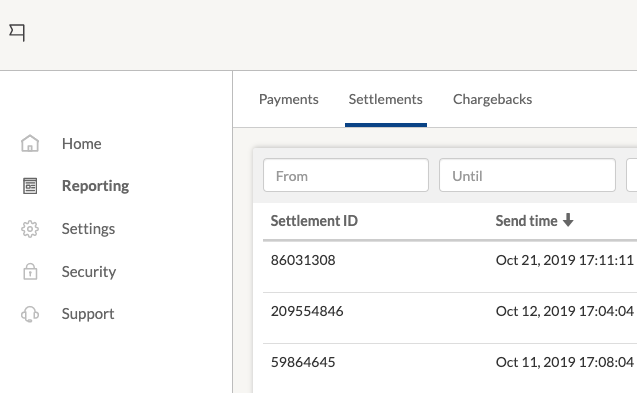The height and width of the screenshot is (393, 637).
Task: Select settlement ID 86031308
Action: 303,260
